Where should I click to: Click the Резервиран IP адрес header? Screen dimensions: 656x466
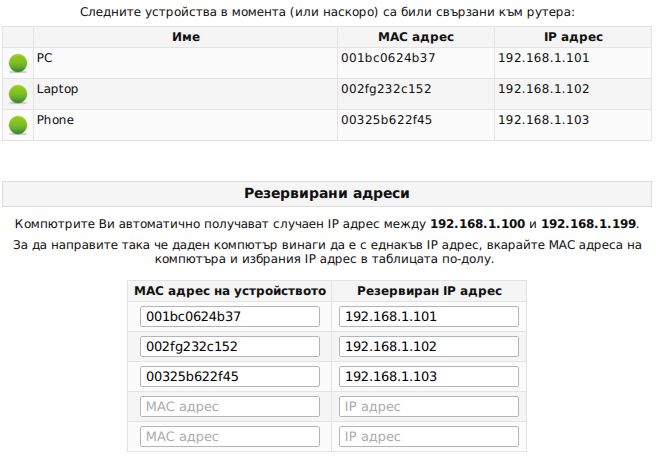click(429, 291)
